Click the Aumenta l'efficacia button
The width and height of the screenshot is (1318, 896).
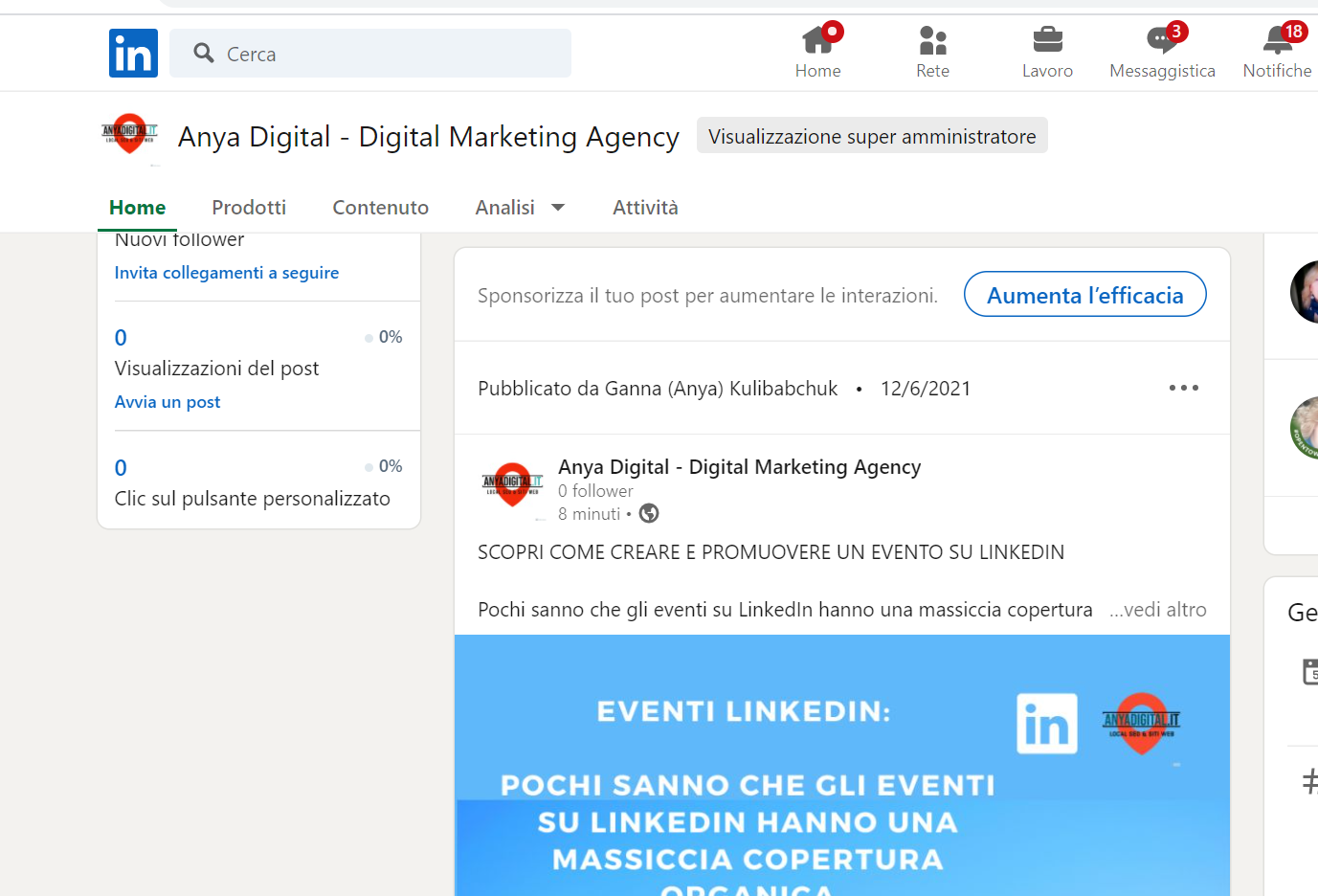(1084, 295)
